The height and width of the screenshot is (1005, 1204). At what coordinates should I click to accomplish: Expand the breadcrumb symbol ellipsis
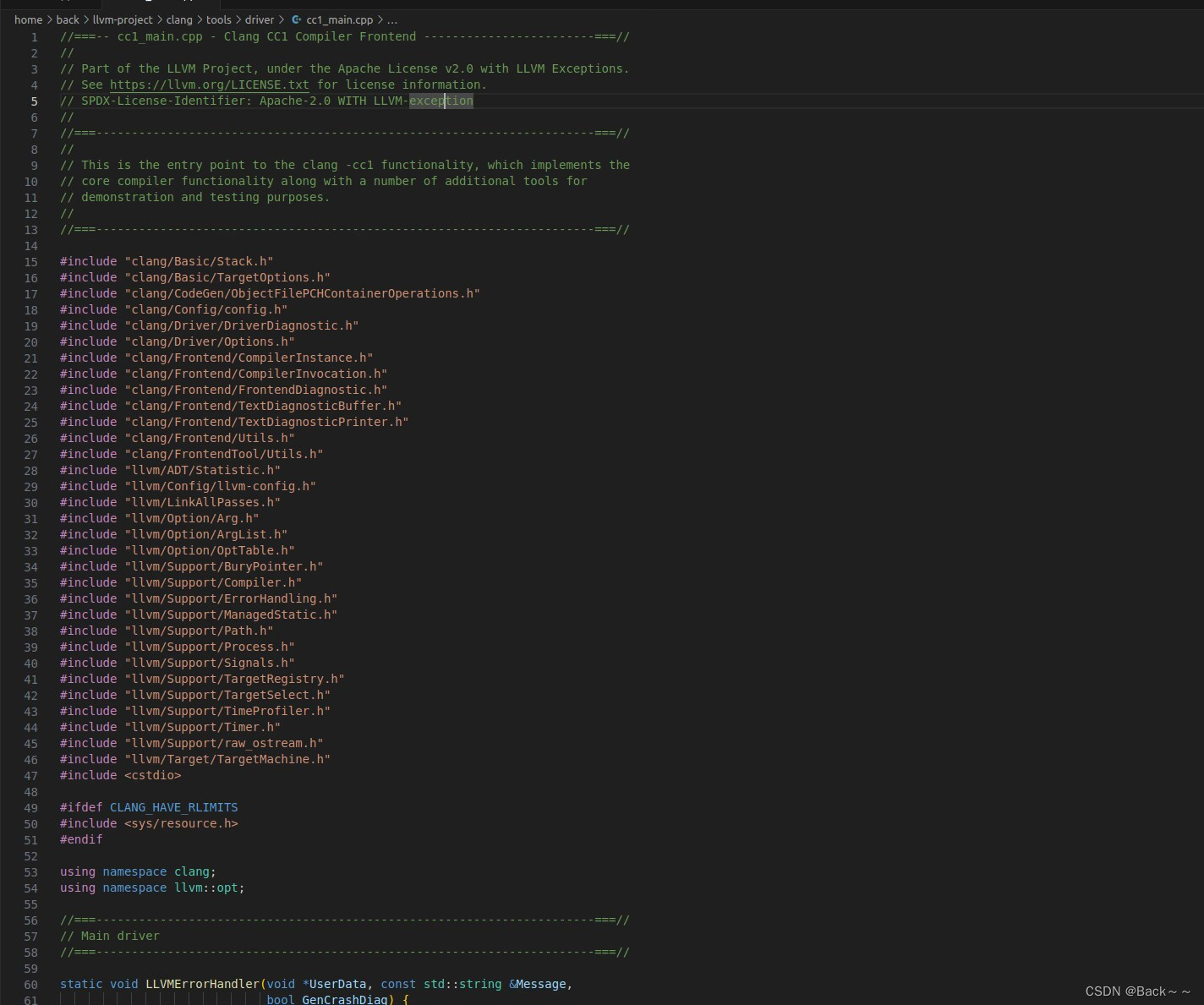(x=392, y=19)
